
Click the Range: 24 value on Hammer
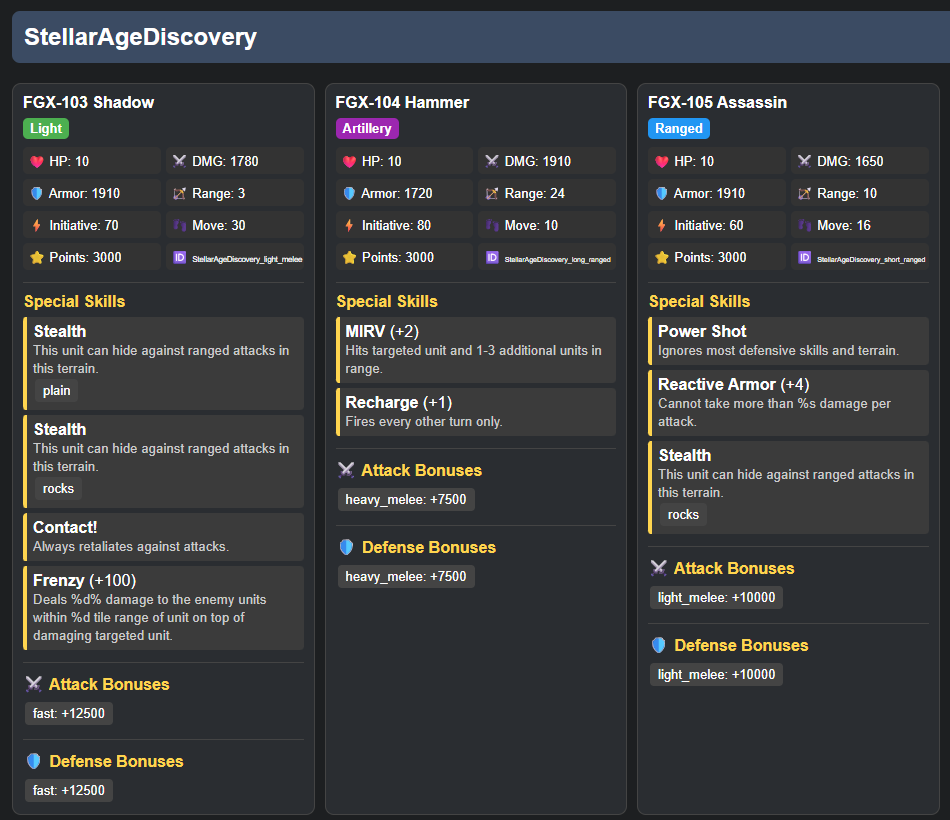tap(534, 193)
